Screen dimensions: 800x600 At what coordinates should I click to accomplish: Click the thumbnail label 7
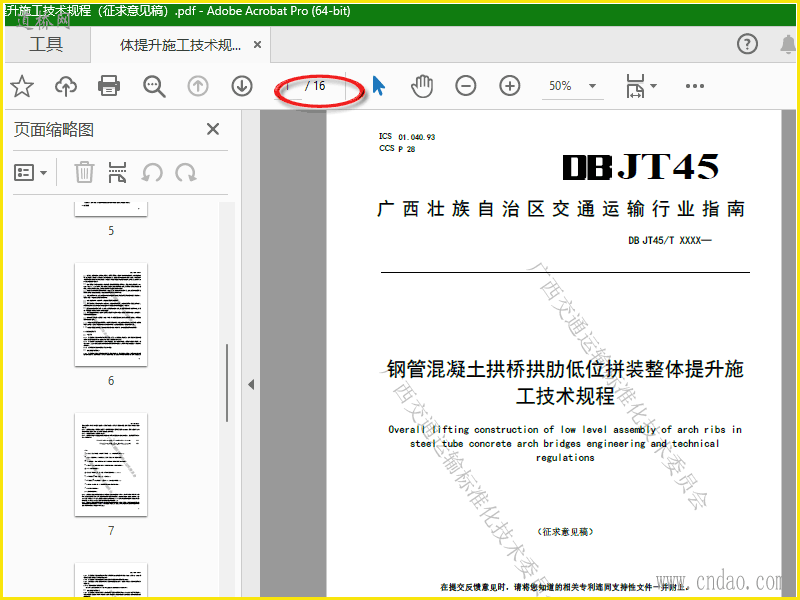(111, 531)
